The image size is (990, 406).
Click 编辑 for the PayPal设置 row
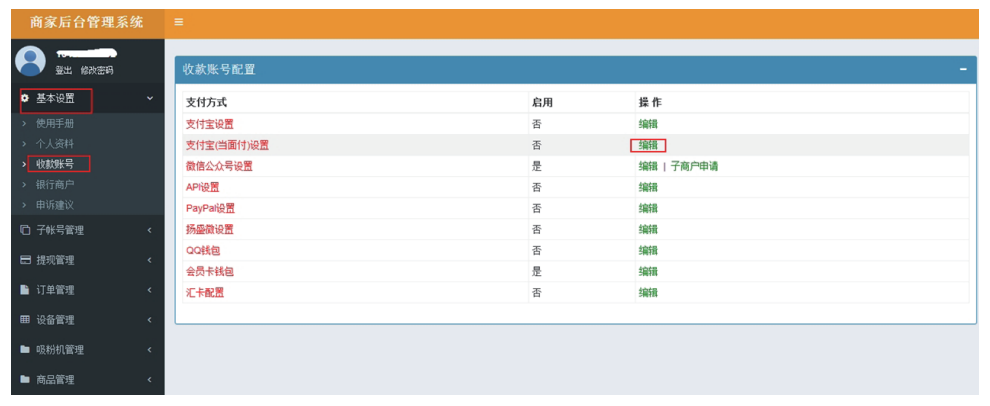coord(648,208)
